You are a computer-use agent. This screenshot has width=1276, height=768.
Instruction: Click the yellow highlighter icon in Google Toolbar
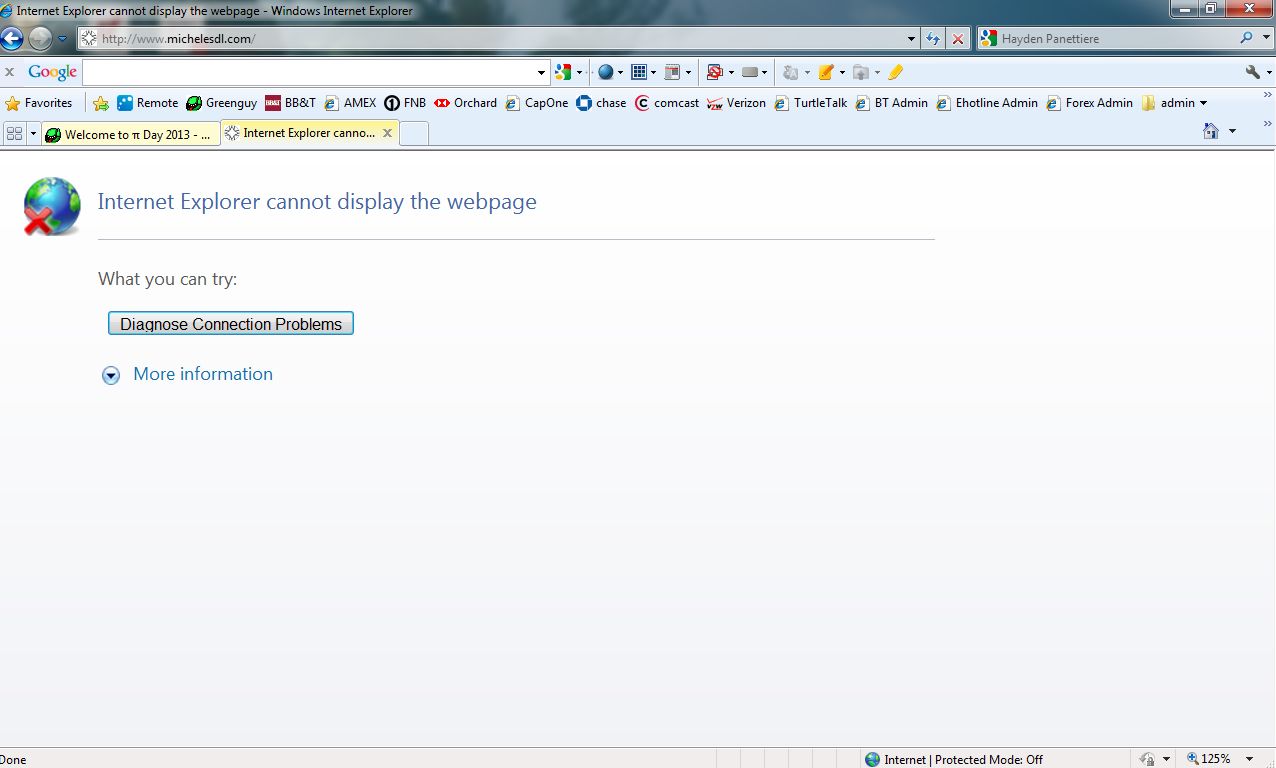click(x=895, y=72)
